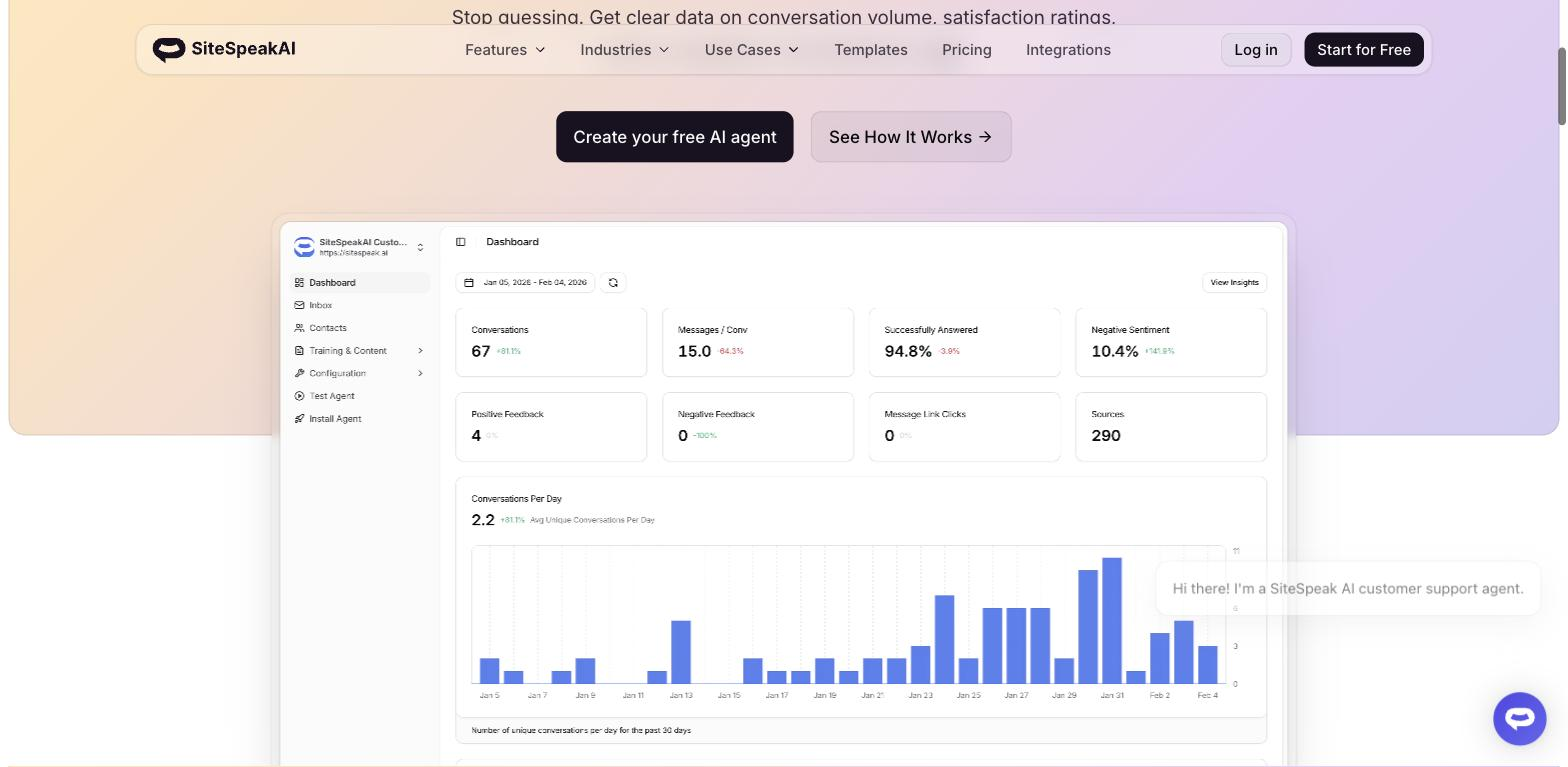This screenshot has height=767, width=1568.
Task: Click the Negative Feedback 0 card
Action: point(758,427)
